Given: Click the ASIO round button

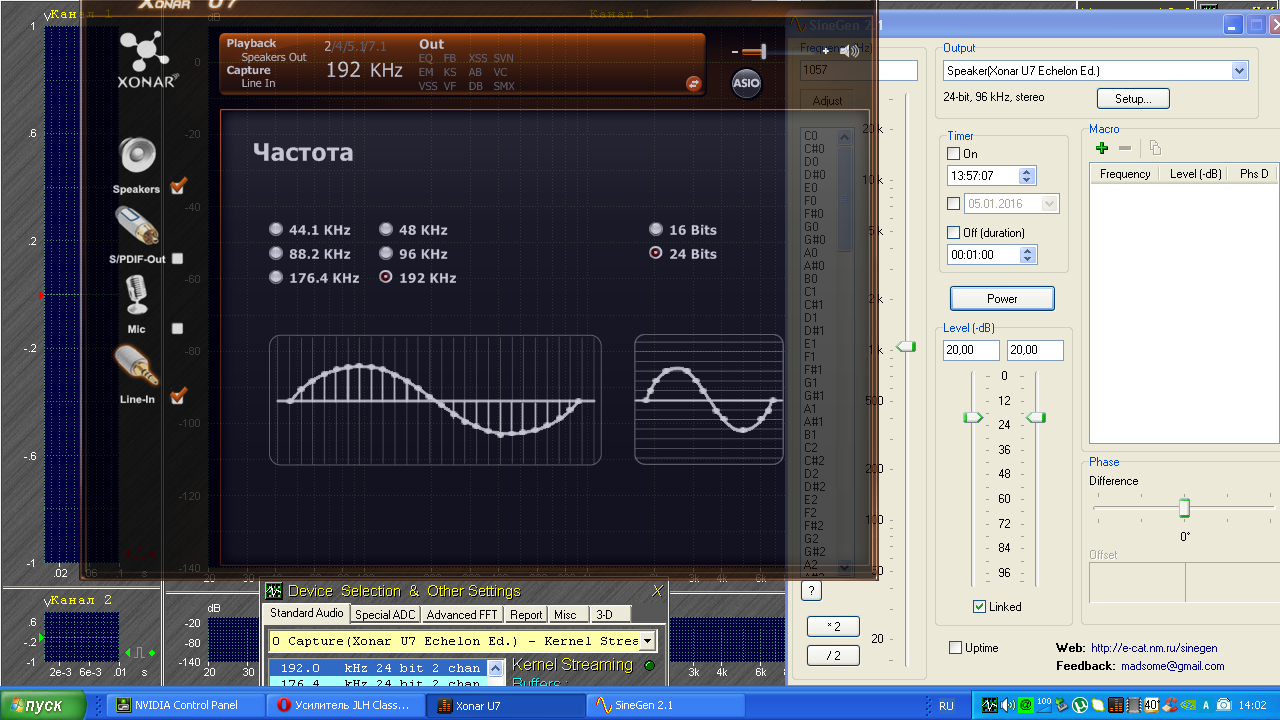Looking at the screenshot, I should coord(746,83).
